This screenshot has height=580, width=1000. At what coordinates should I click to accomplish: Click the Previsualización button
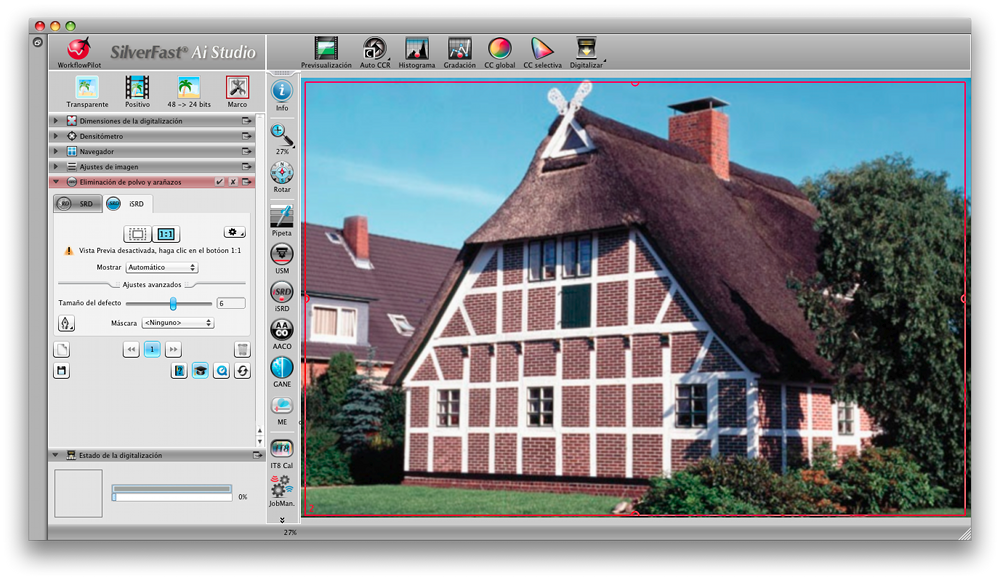(326, 48)
